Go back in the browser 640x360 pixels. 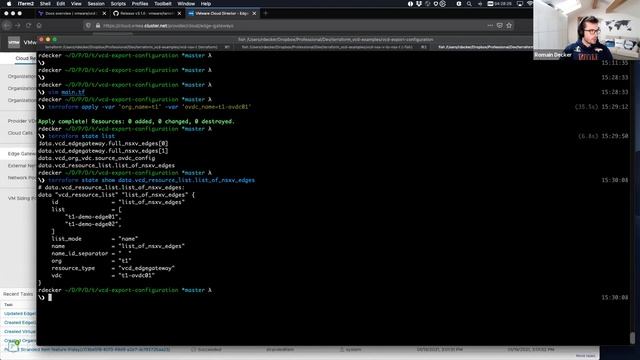[x=7, y=25]
